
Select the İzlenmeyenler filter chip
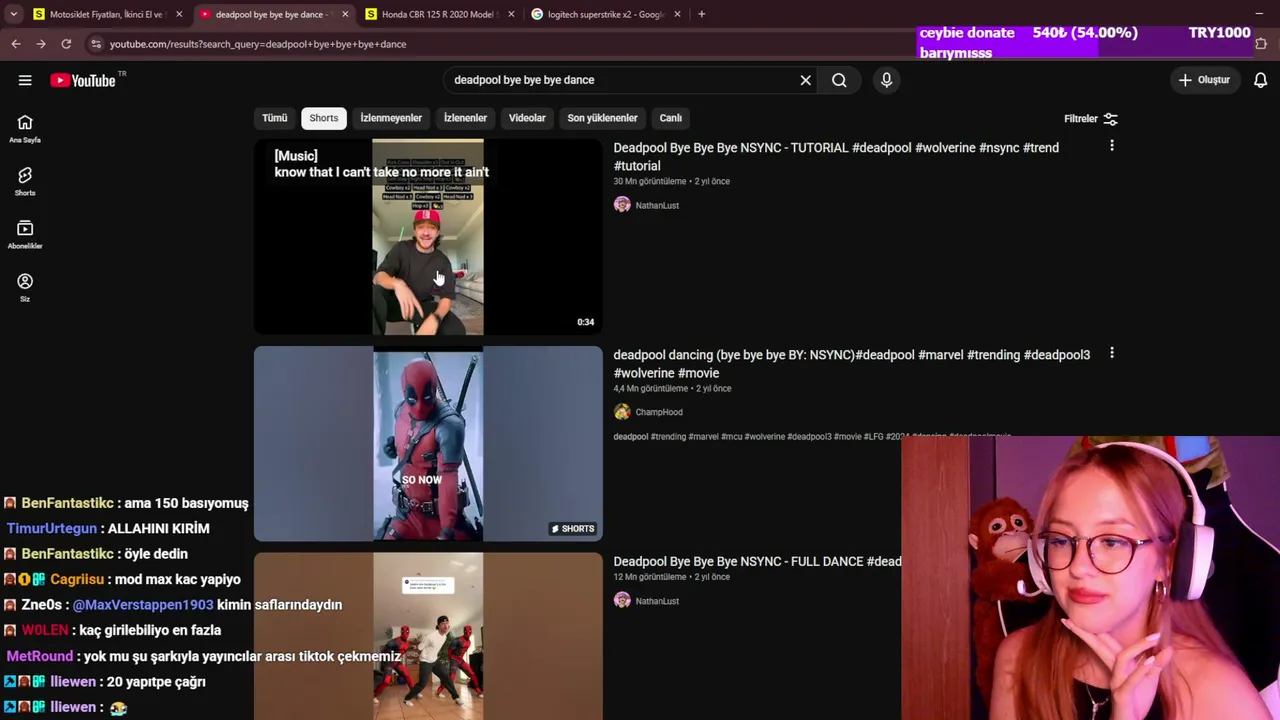click(x=391, y=118)
